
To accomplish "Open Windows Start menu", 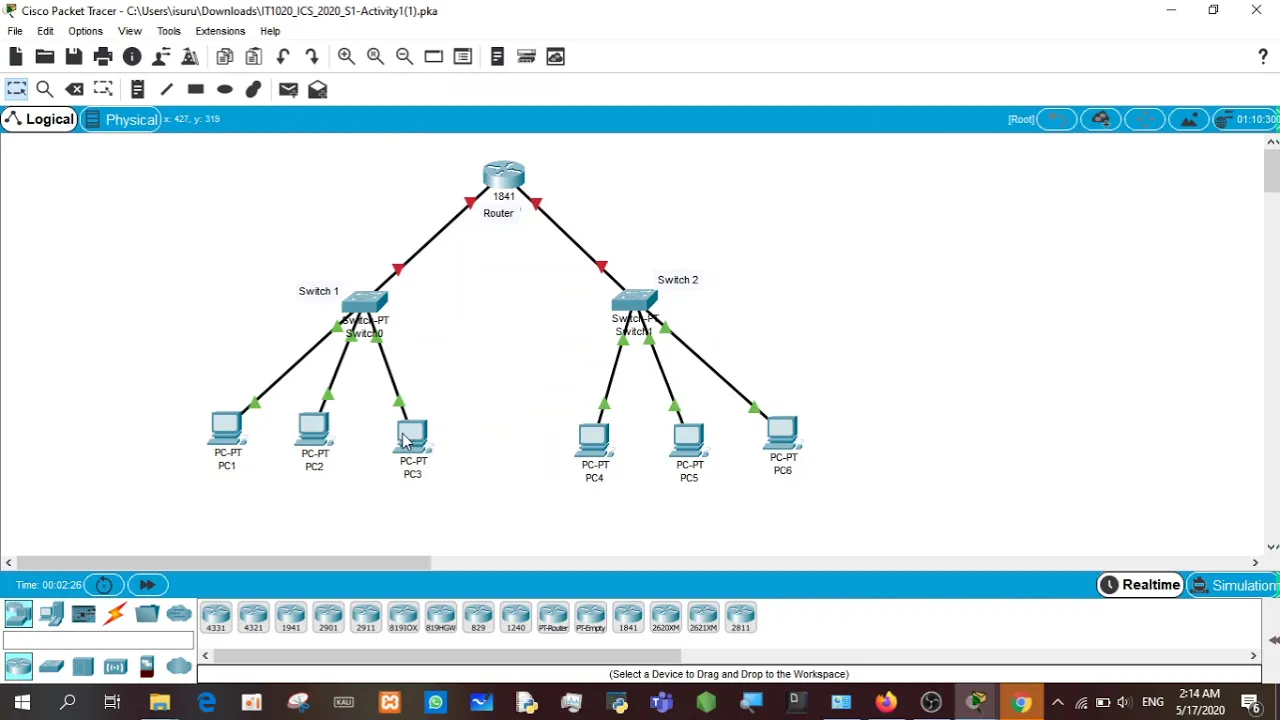I will click(x=22, y=703).
